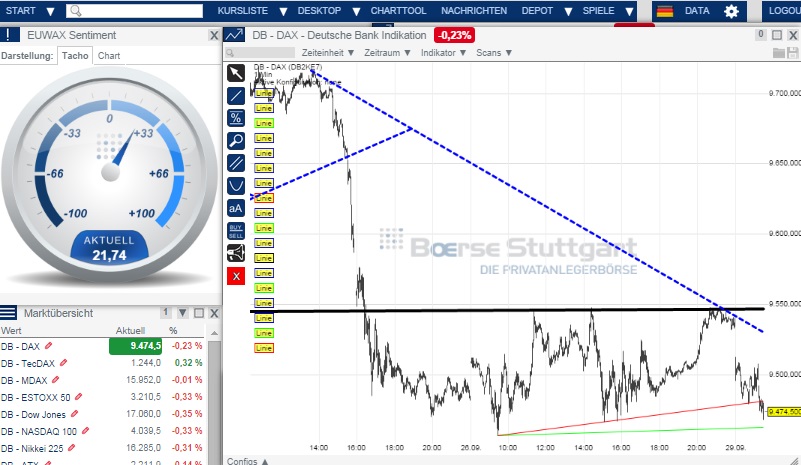Sort by the Aktuell column header

[130, 331]
